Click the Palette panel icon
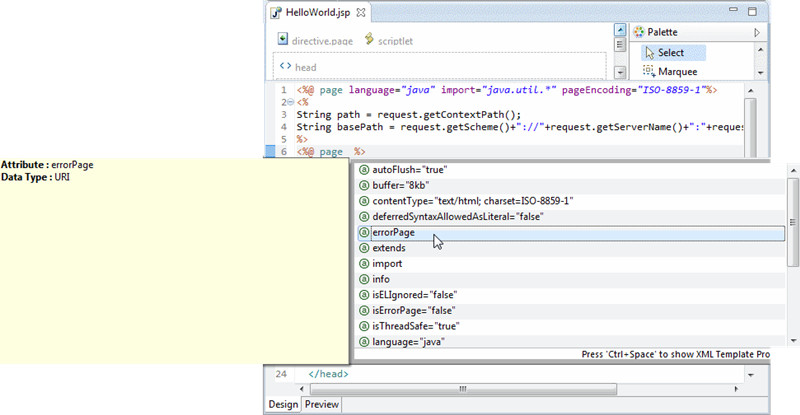Image resolution: width=800 pixels, height=415 pixels. (x=639, y=32)
